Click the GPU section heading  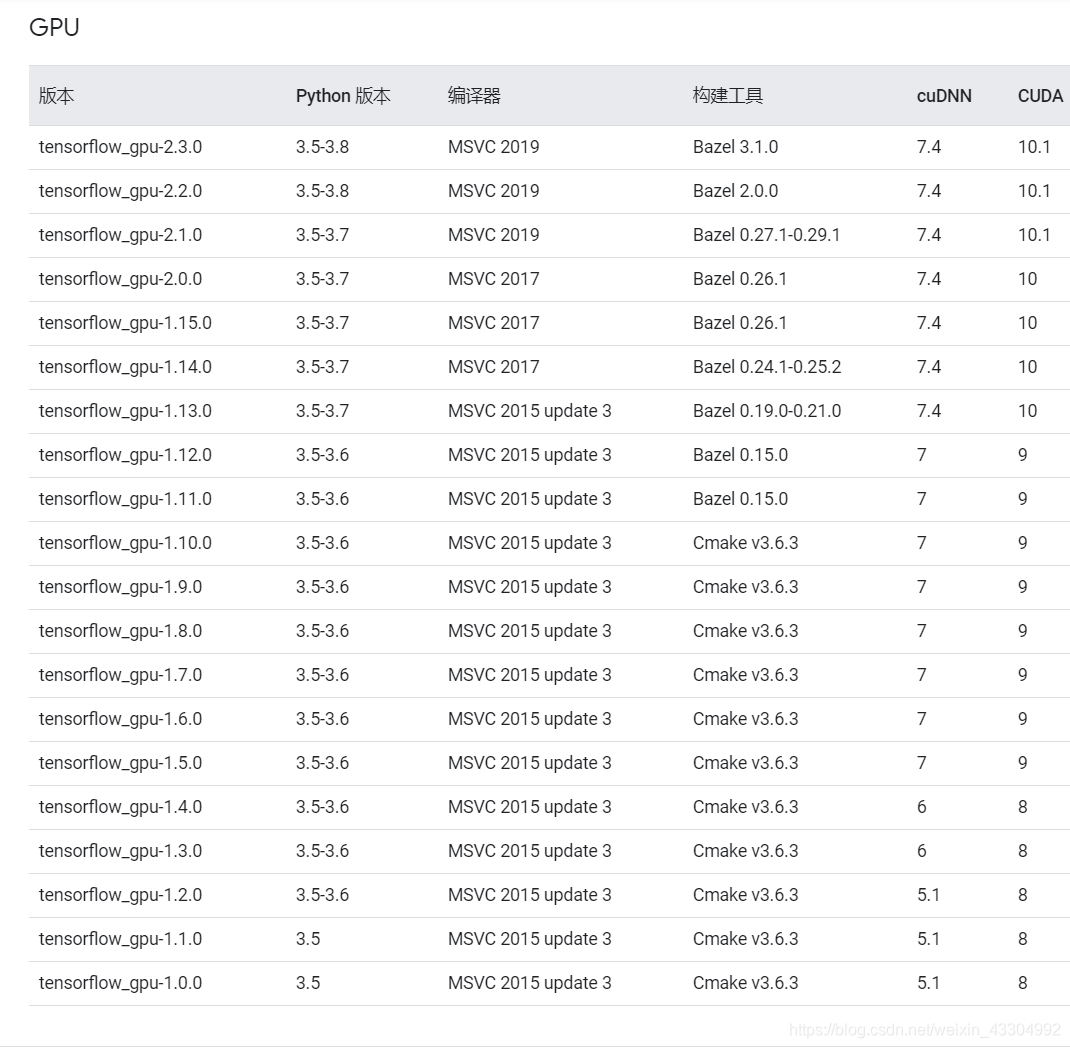point(54,27)
